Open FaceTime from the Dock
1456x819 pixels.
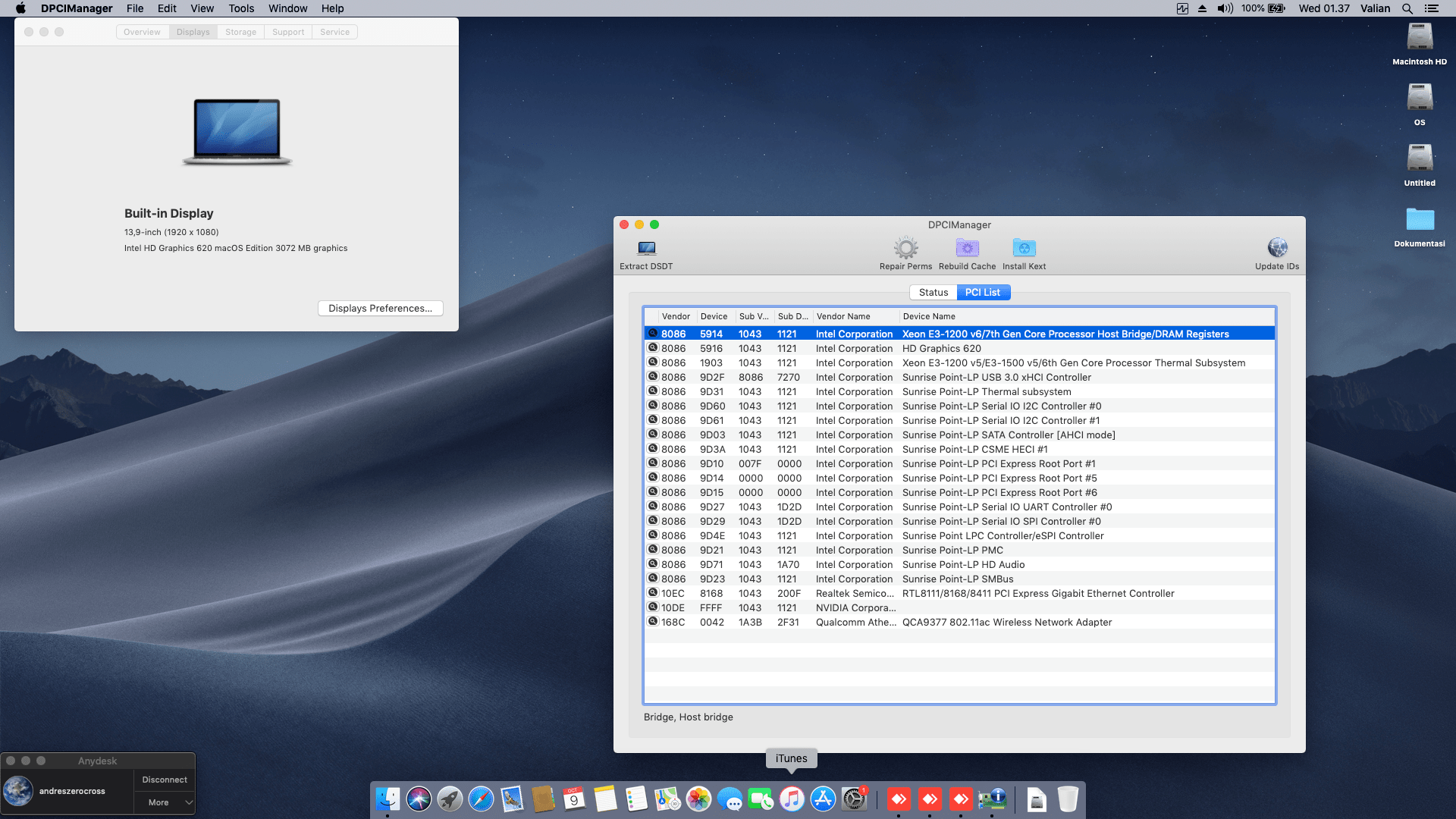pos(761,799)
